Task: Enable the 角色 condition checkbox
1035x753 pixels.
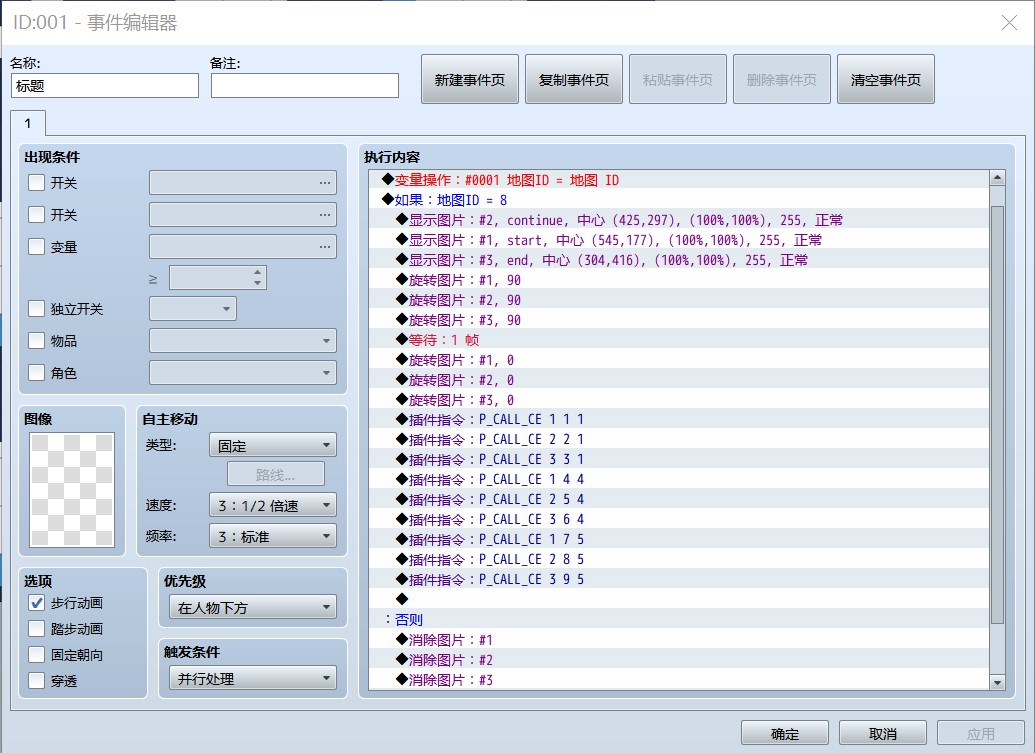Action: tap(36, 373)
